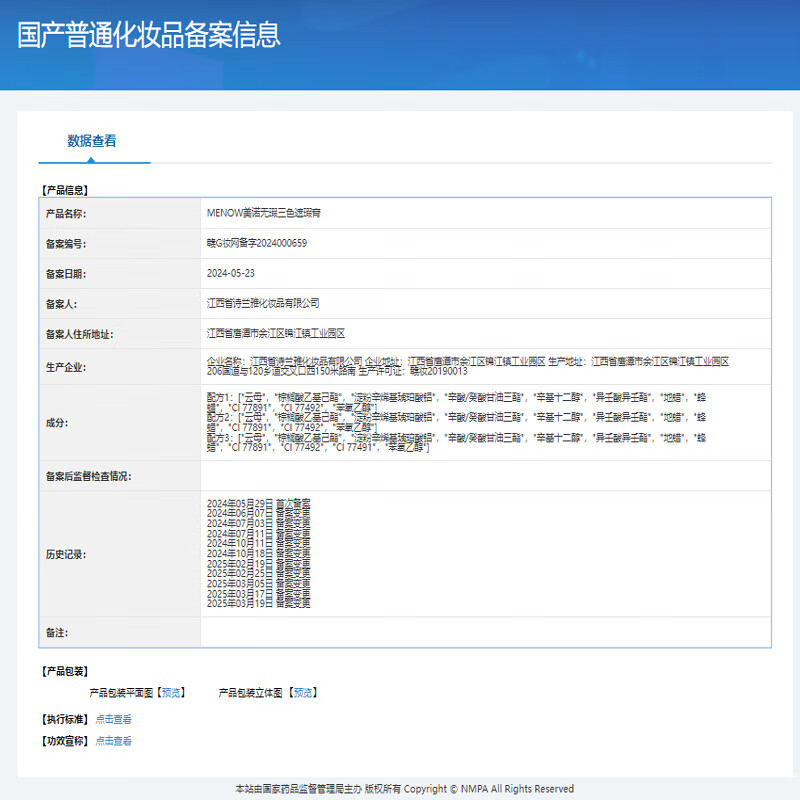Click the empty 备注 value cell

[x=485, y=632]
